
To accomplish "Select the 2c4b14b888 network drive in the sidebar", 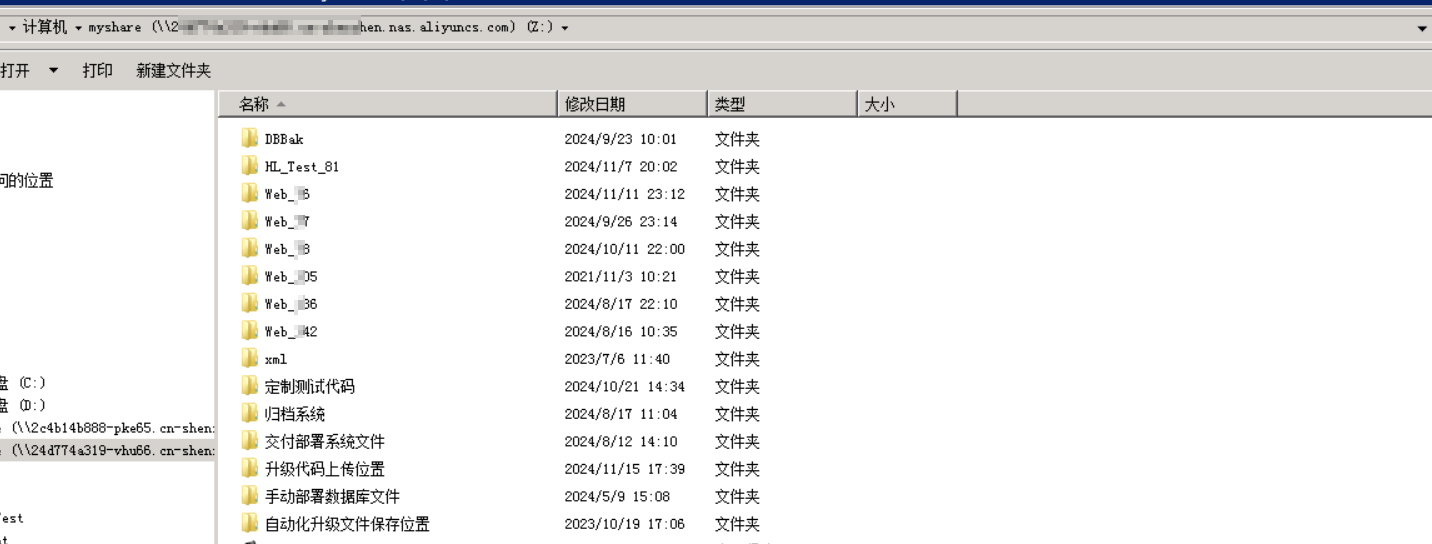I will 107,428.
